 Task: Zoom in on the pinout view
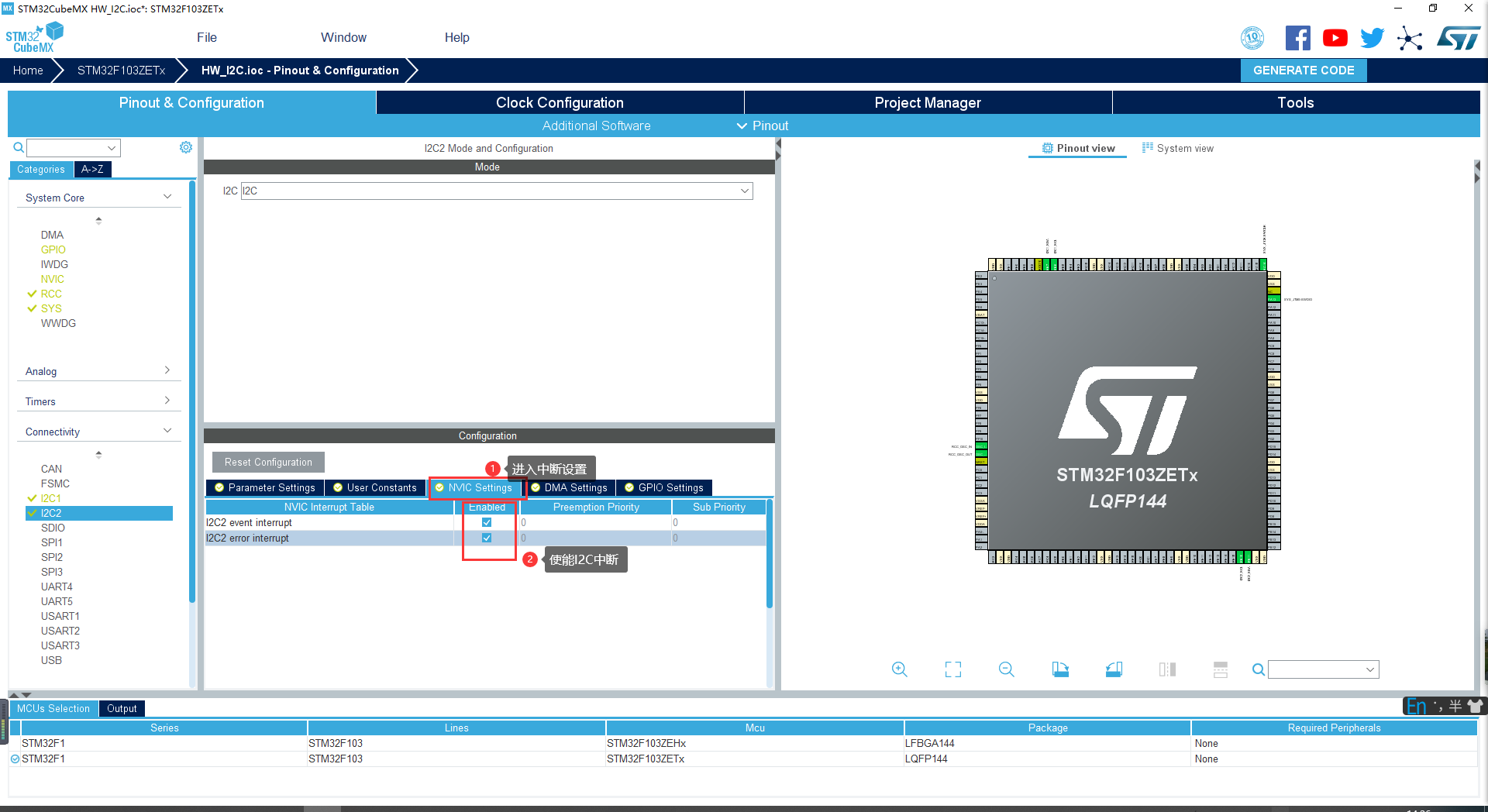point(899,669)
